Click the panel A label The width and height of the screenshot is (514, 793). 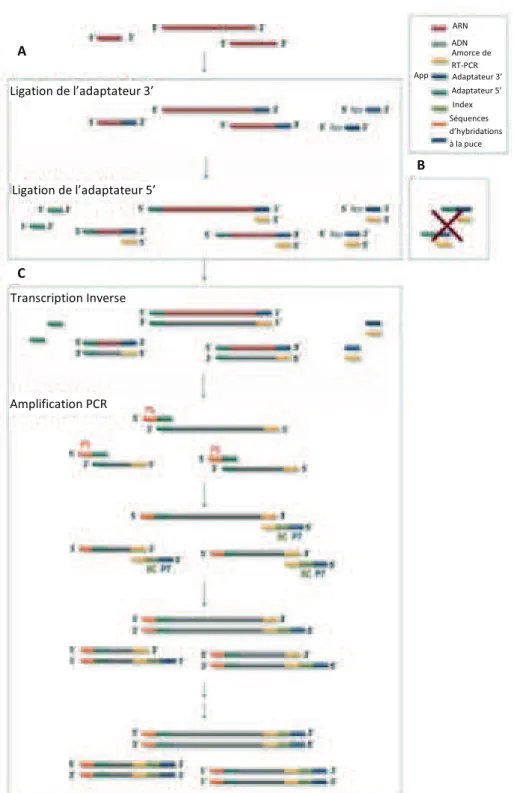(21, 51)
